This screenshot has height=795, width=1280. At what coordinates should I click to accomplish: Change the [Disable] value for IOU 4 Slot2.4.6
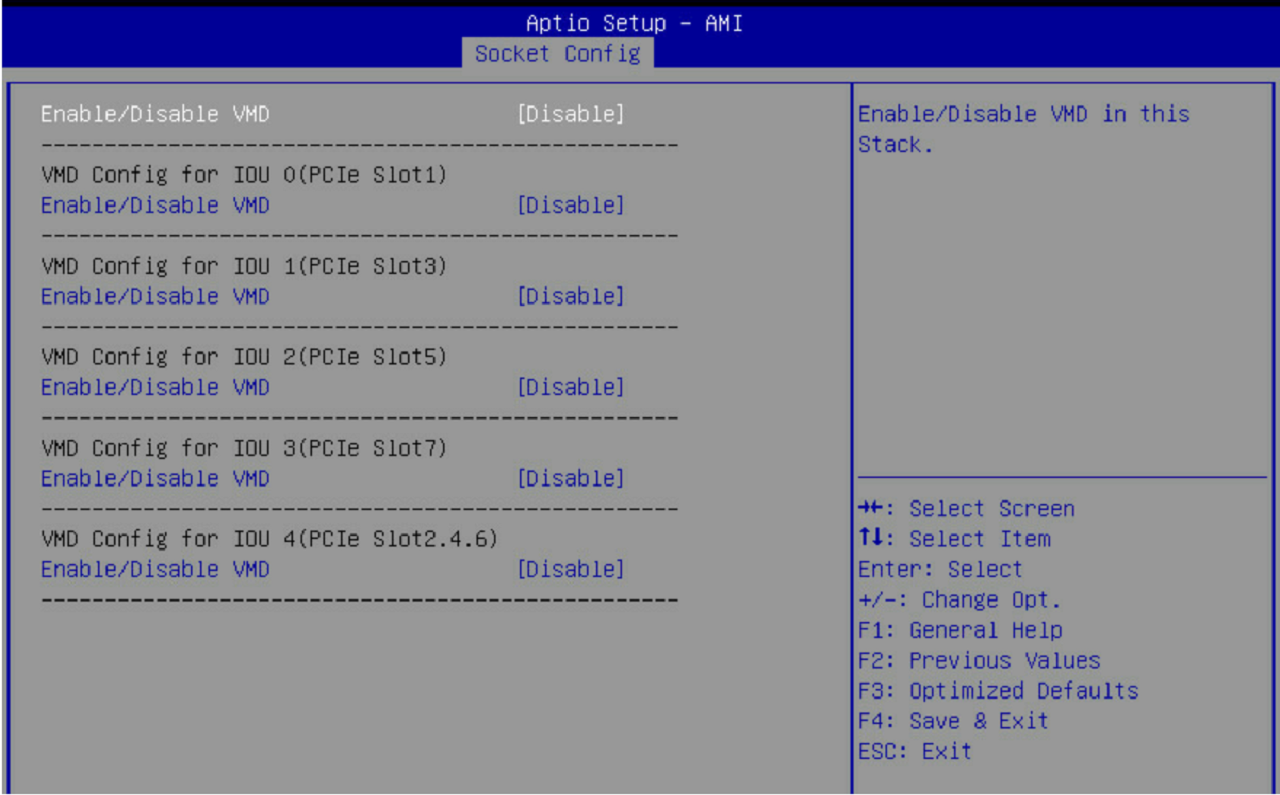tap(570, 569)
